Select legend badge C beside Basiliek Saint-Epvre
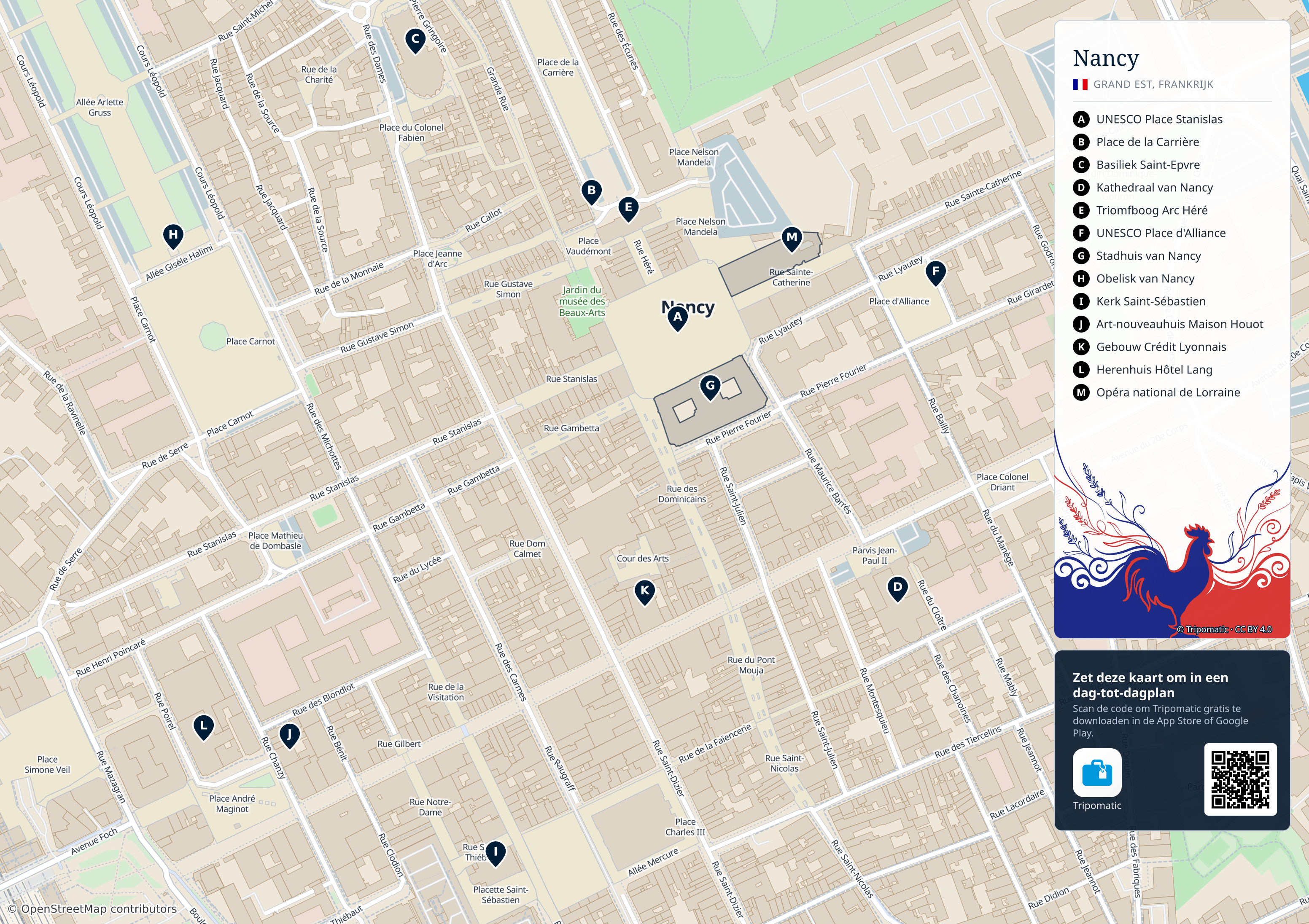1309x924 pixels. coord(1081,165)
